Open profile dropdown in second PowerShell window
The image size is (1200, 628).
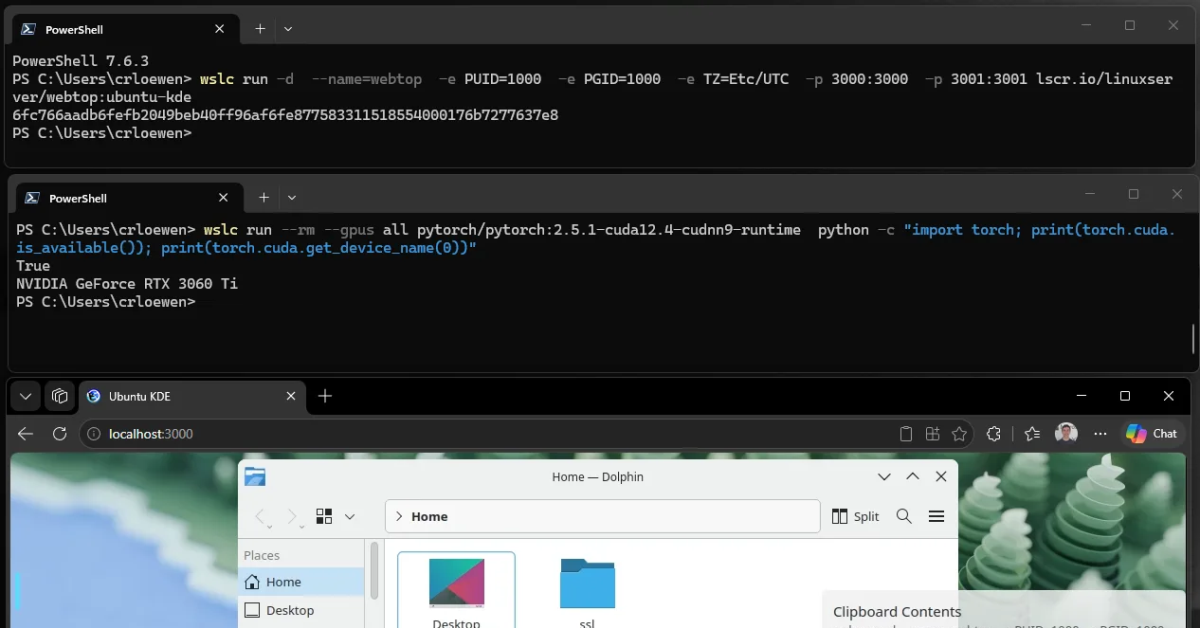(291, 198)
